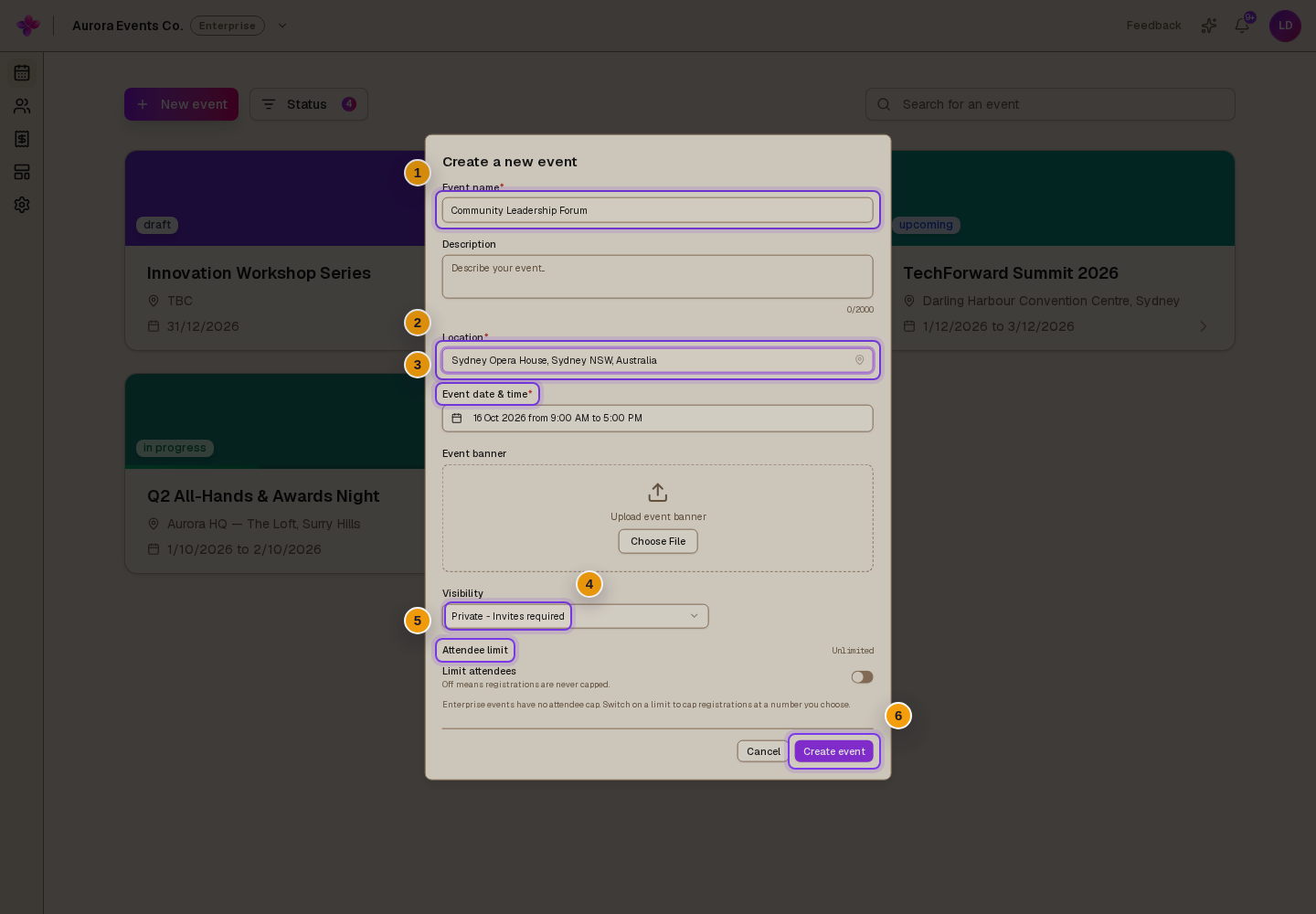Open the Events calendar sidebar icon
The width and height of the screenshot is (1316, 914).
22,73
